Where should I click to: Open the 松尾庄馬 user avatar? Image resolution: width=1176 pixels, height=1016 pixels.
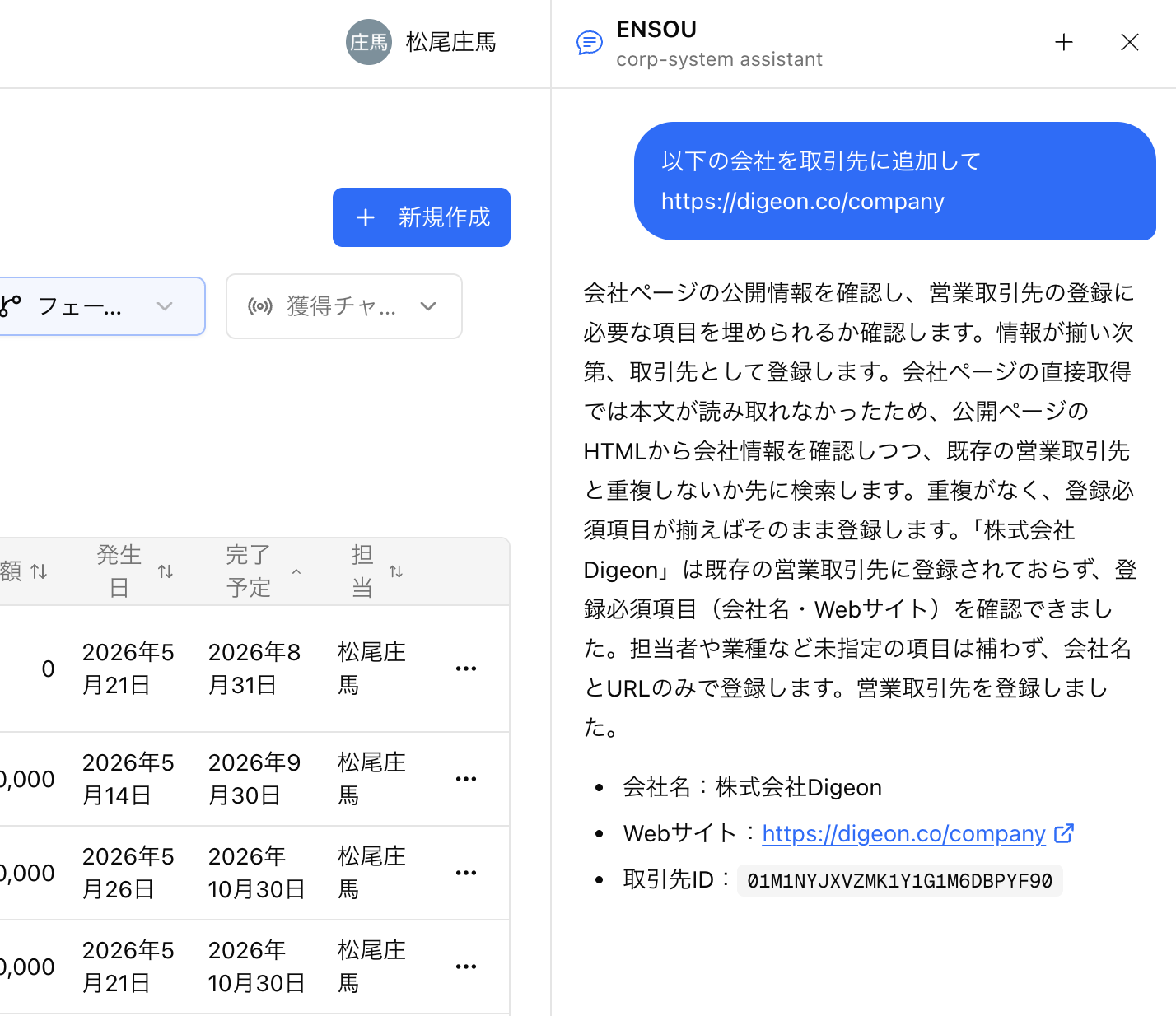[x=368, y=42]
